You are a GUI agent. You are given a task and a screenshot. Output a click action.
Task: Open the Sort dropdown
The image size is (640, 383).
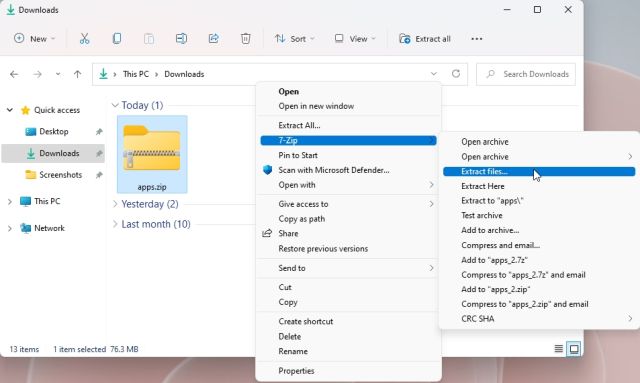[295, 39]
